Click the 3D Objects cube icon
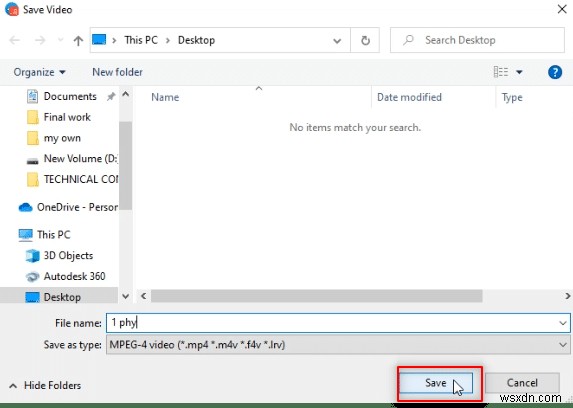 click(x=33, y=256)
